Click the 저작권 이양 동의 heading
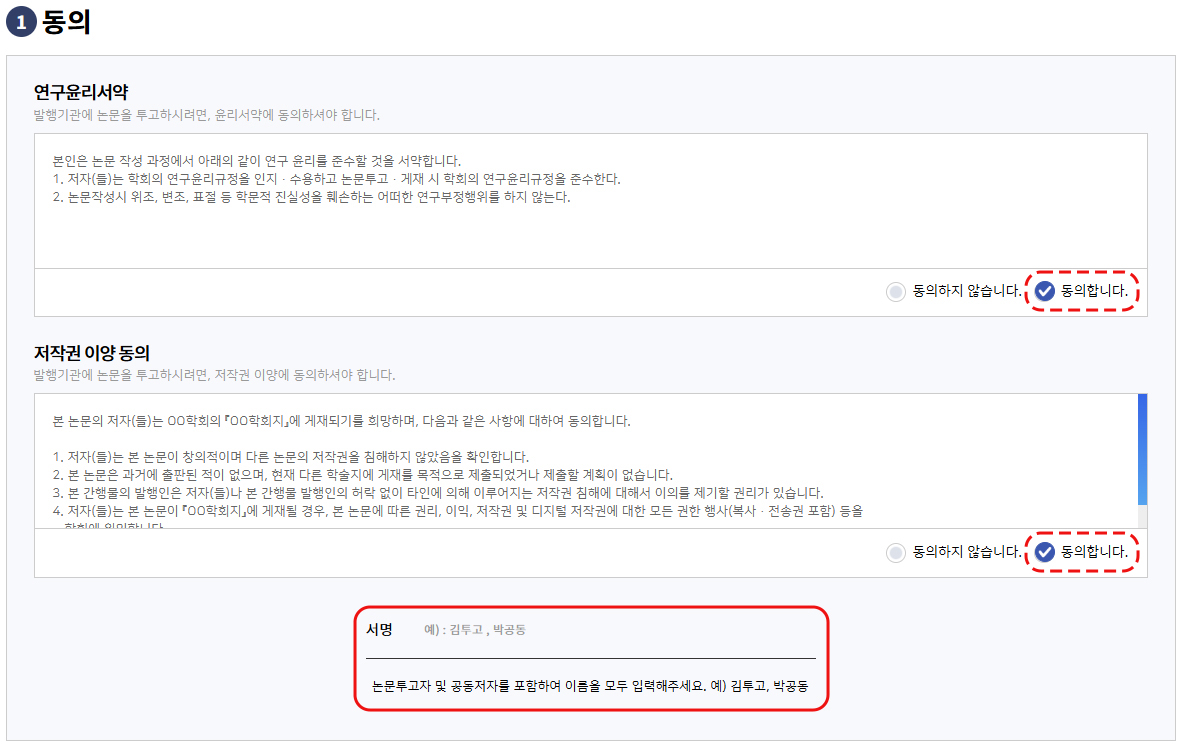This screenshot has height=747, width=1182. pos(92,353)
